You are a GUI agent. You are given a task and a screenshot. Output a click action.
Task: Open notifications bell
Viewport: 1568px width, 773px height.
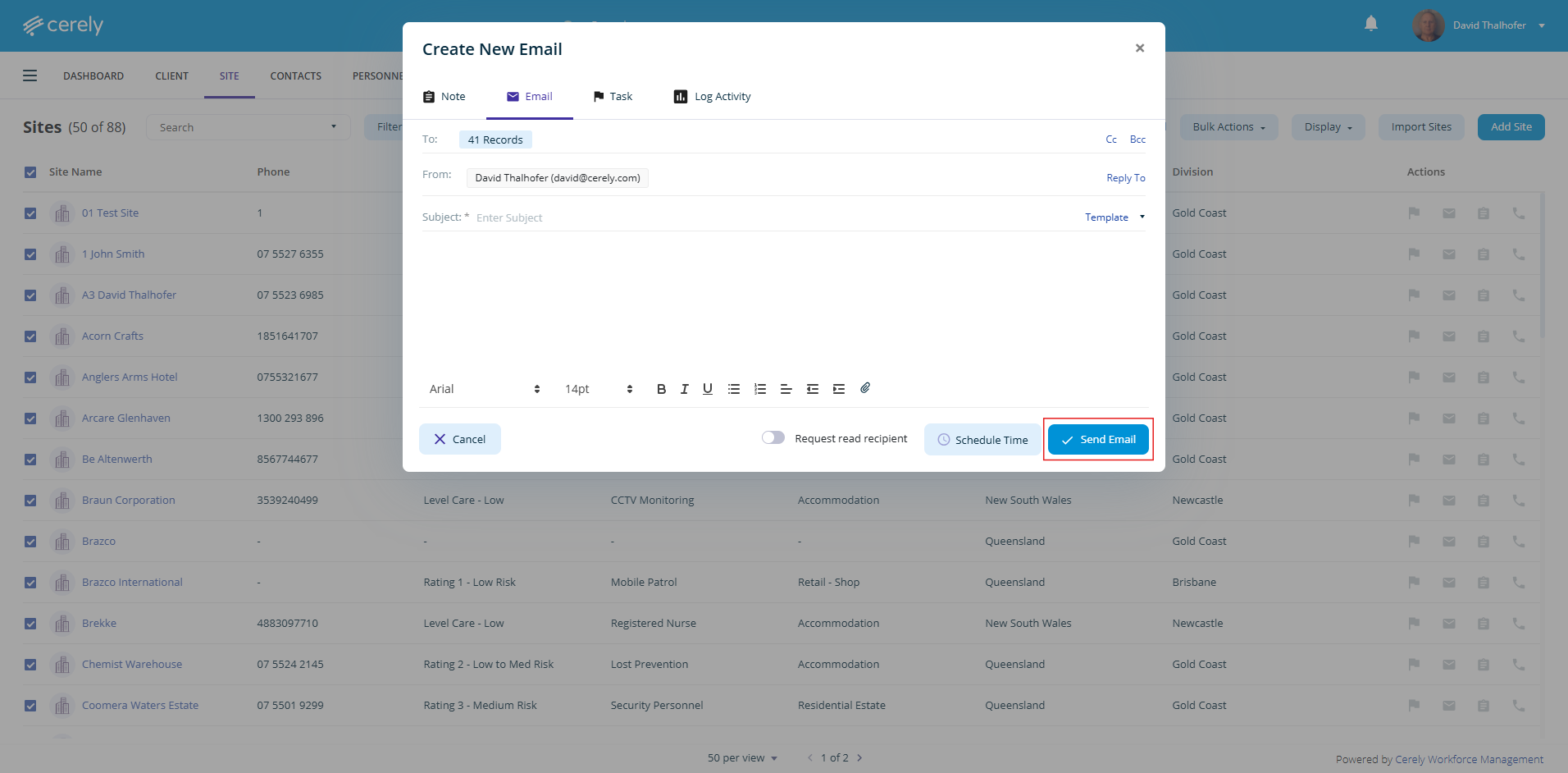click(1371, 24)
